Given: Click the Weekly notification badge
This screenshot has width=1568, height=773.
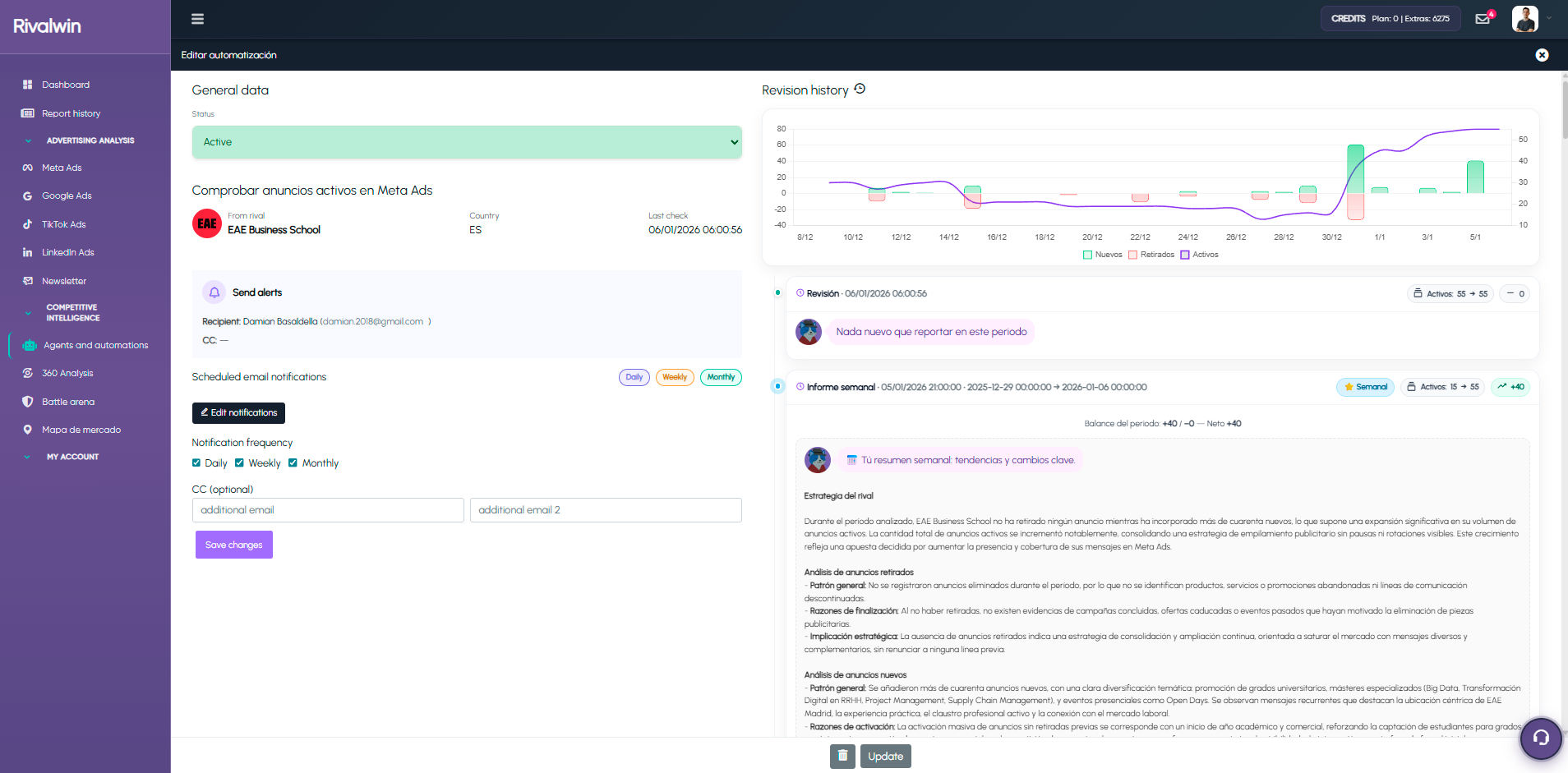Looking at the screenshot, I should click(x=675, y=377).
